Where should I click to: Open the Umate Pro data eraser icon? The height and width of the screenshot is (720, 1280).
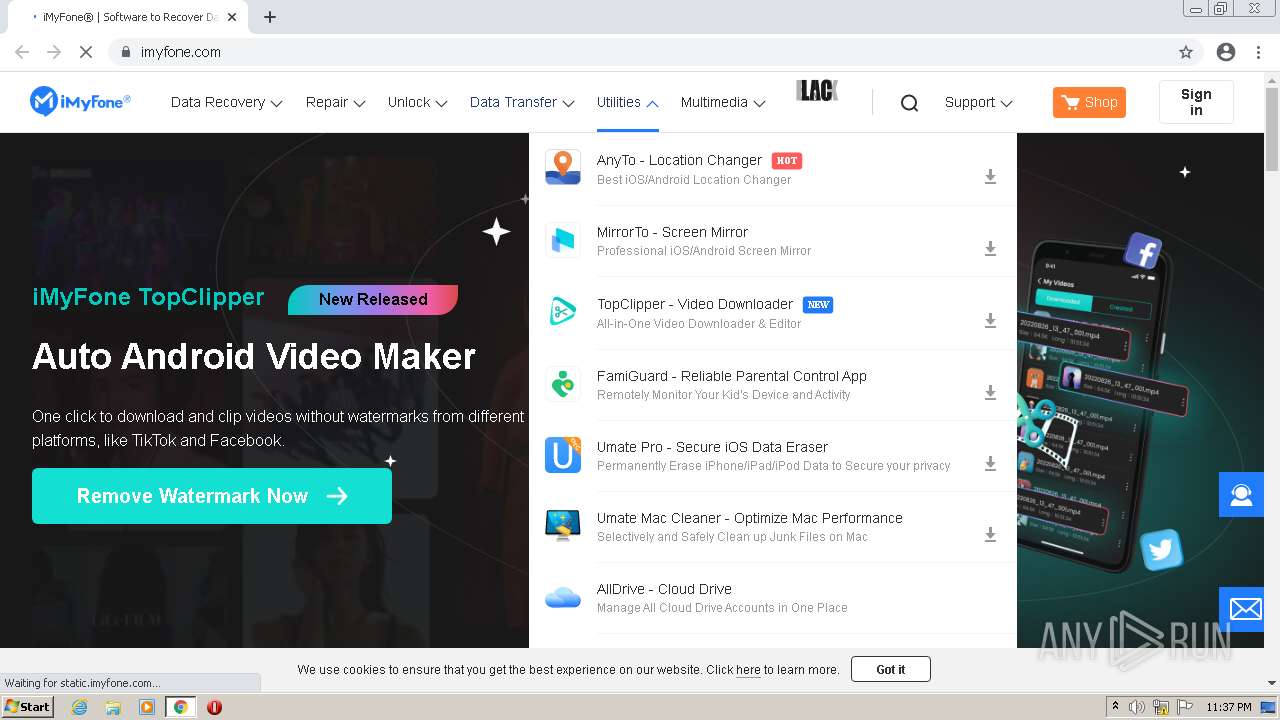coord(563,455)
